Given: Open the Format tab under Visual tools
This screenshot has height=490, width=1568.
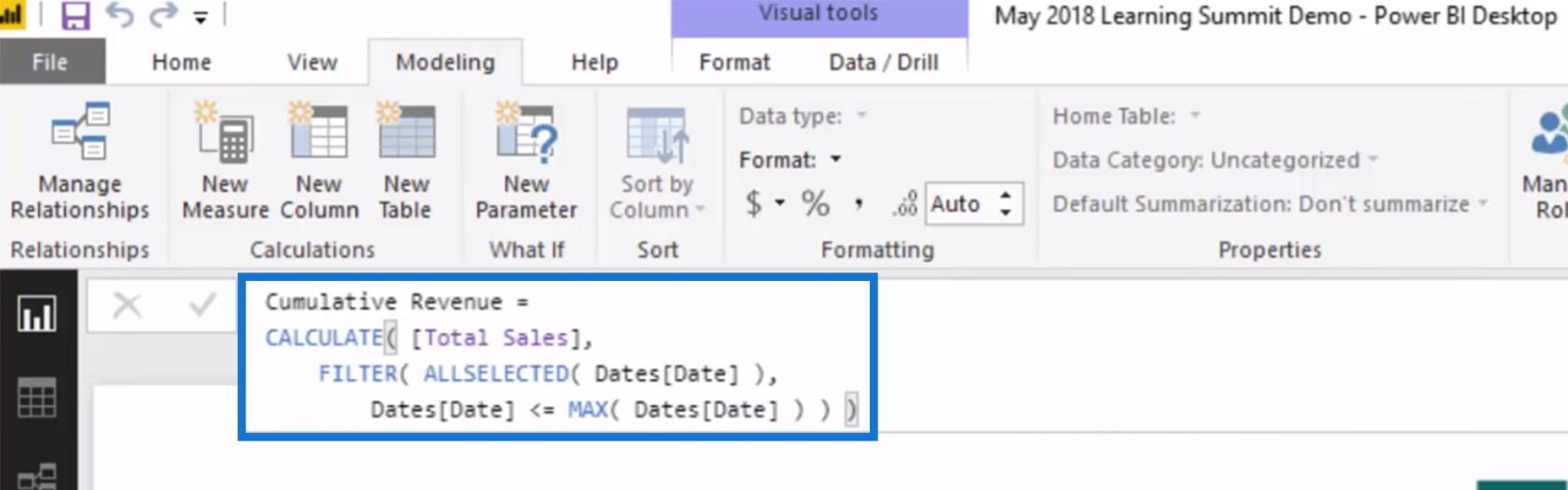Looking at the screenshot, I should 735,63.
